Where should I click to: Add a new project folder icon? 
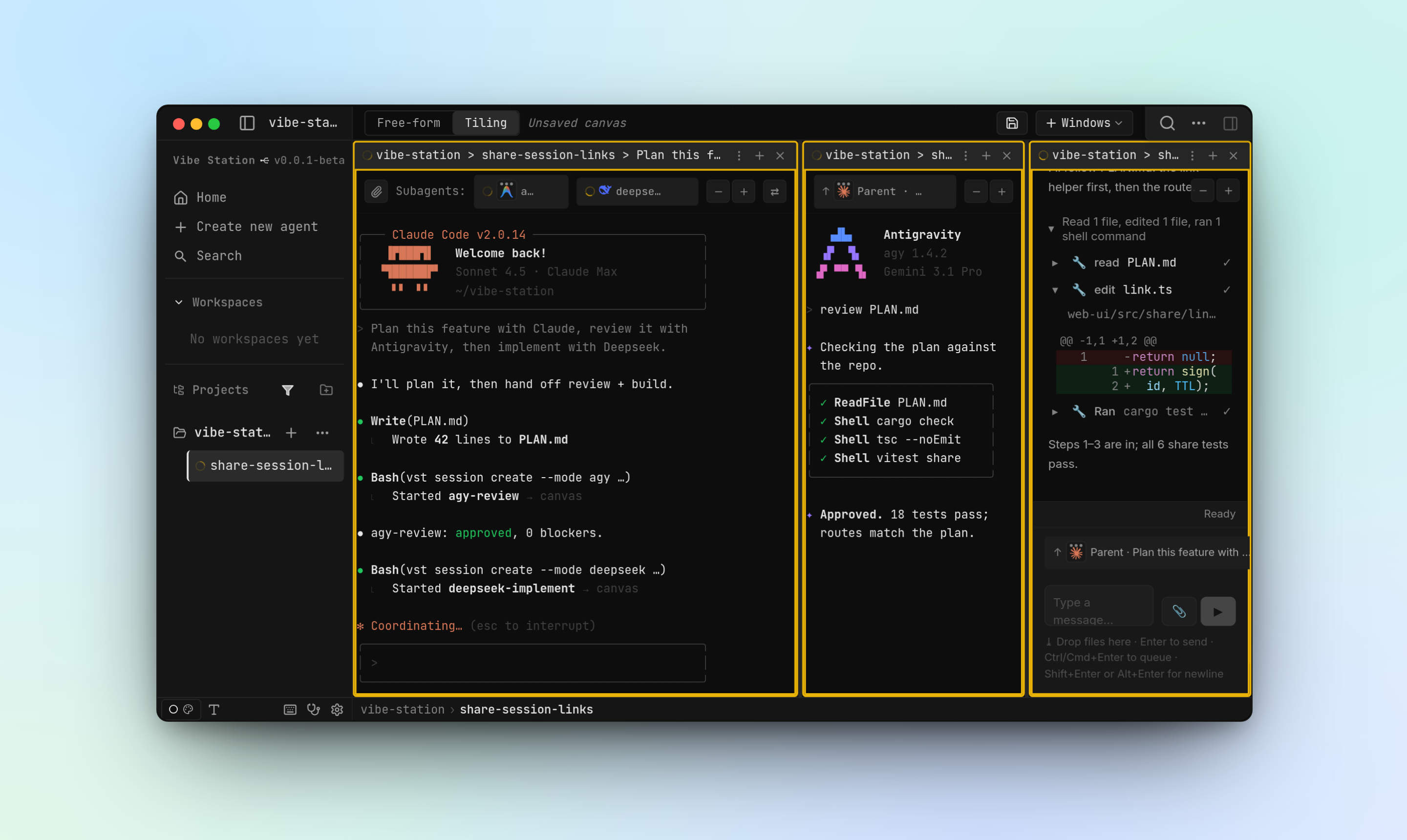[x=326, y=390]
